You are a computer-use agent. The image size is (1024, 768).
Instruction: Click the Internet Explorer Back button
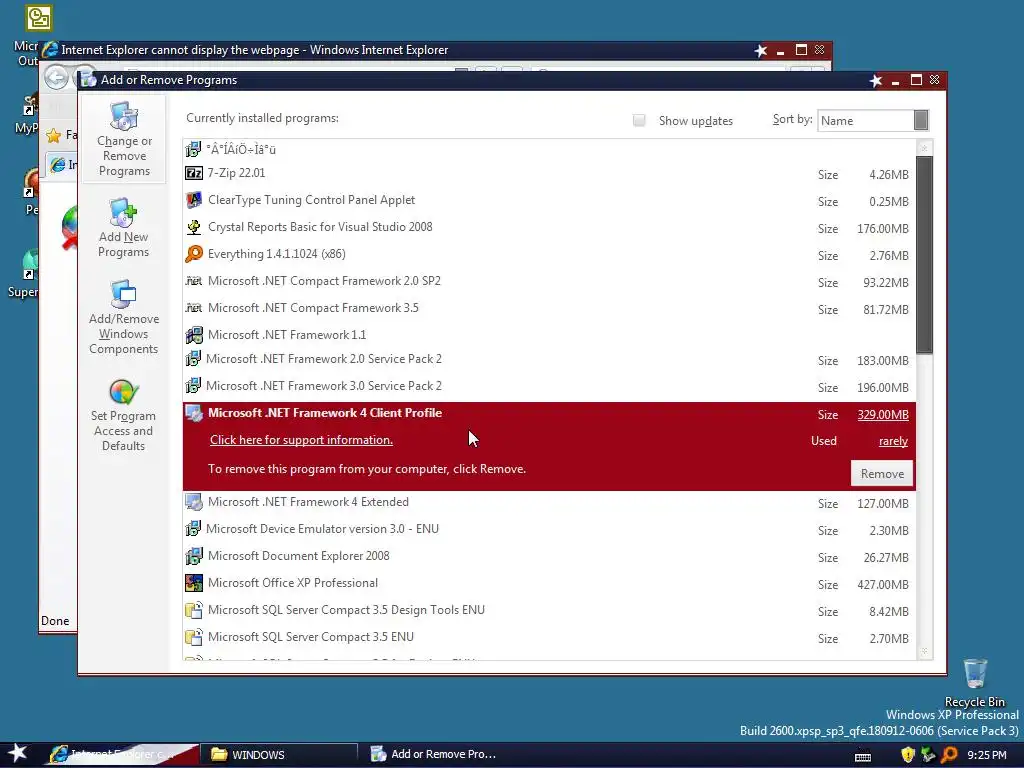point(56,78)
